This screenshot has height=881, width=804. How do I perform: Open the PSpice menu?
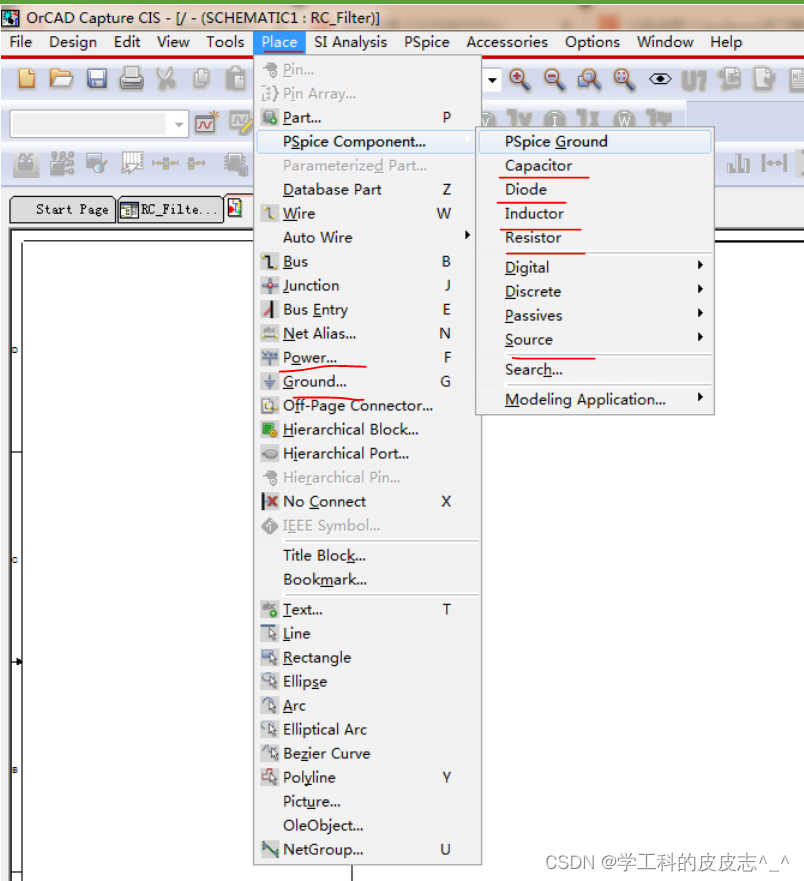click(x=426, y=42)
